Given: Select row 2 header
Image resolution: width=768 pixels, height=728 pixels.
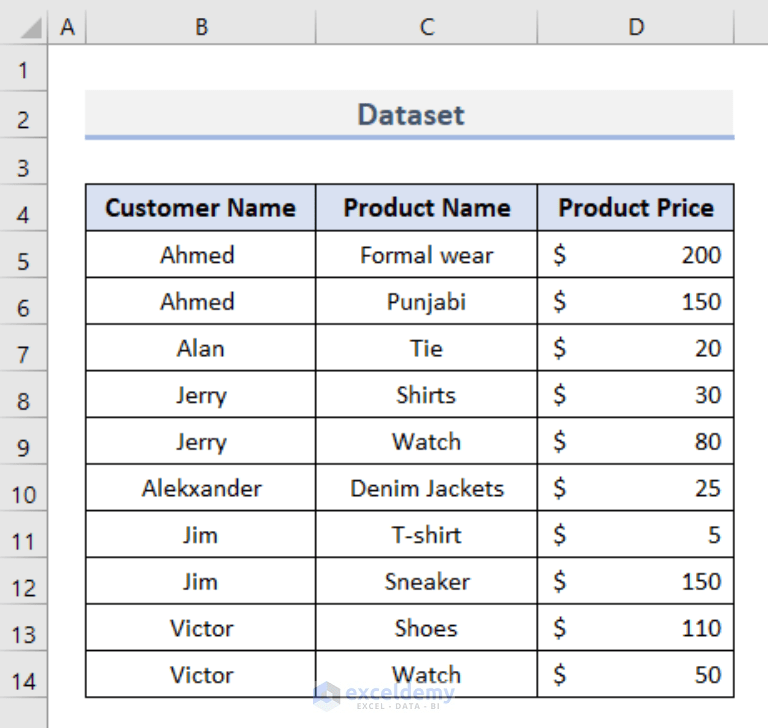Looking at the screenshot, I should 23,115.
